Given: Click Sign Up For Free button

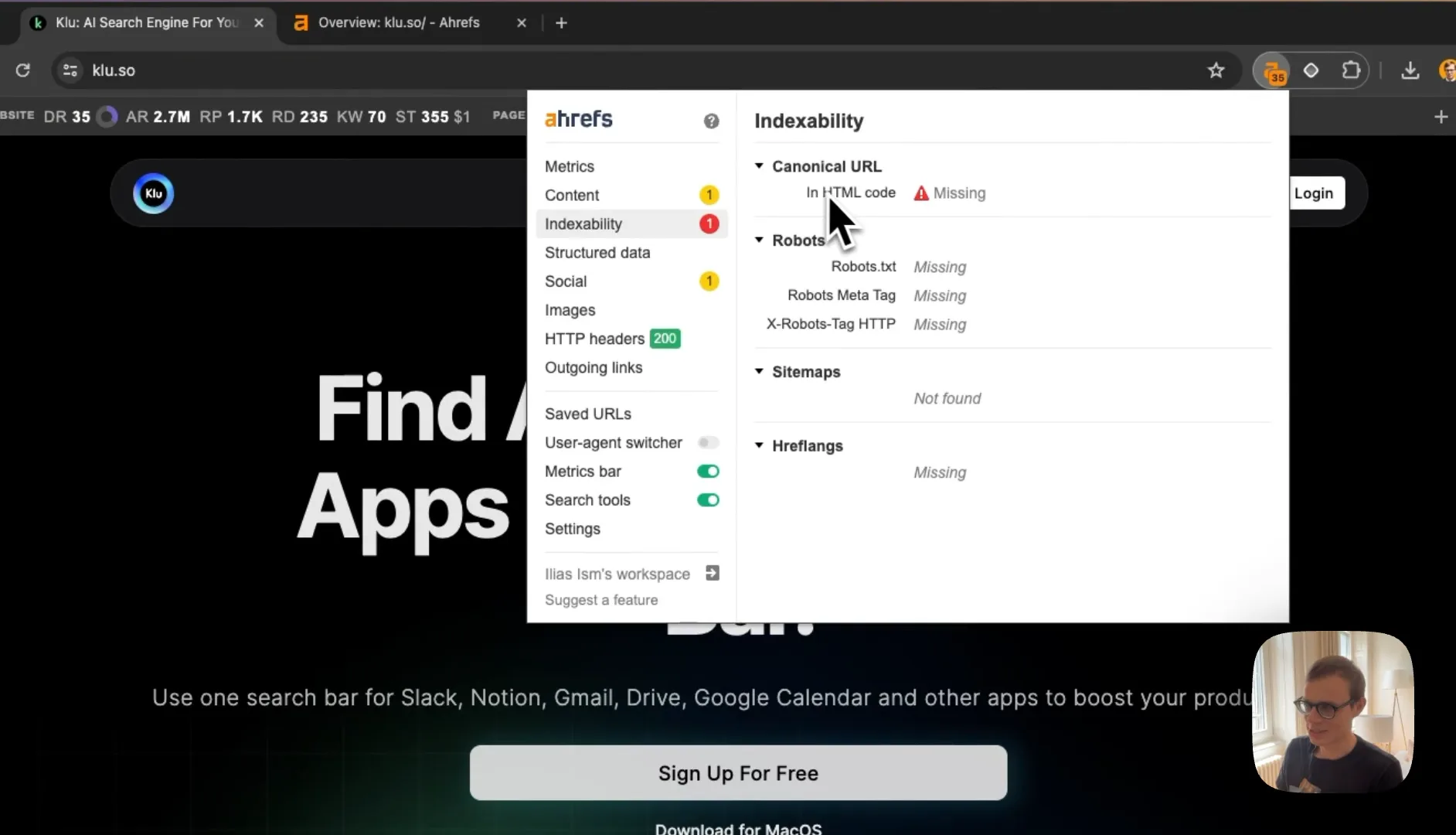Looking at the screenshot, I should [738, 773].
